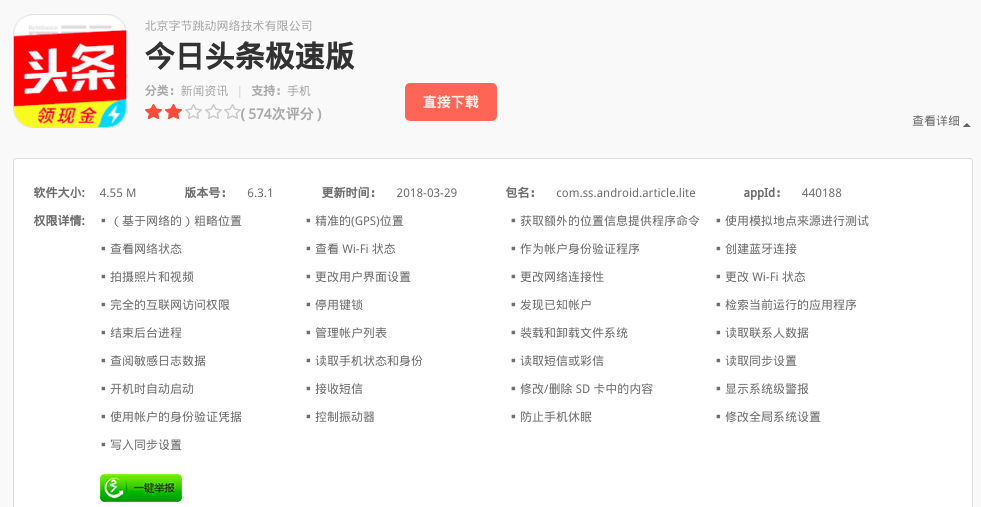The image size is (981, 507).
Task: Click permission 查看网络状态
Action: [146, 249]
